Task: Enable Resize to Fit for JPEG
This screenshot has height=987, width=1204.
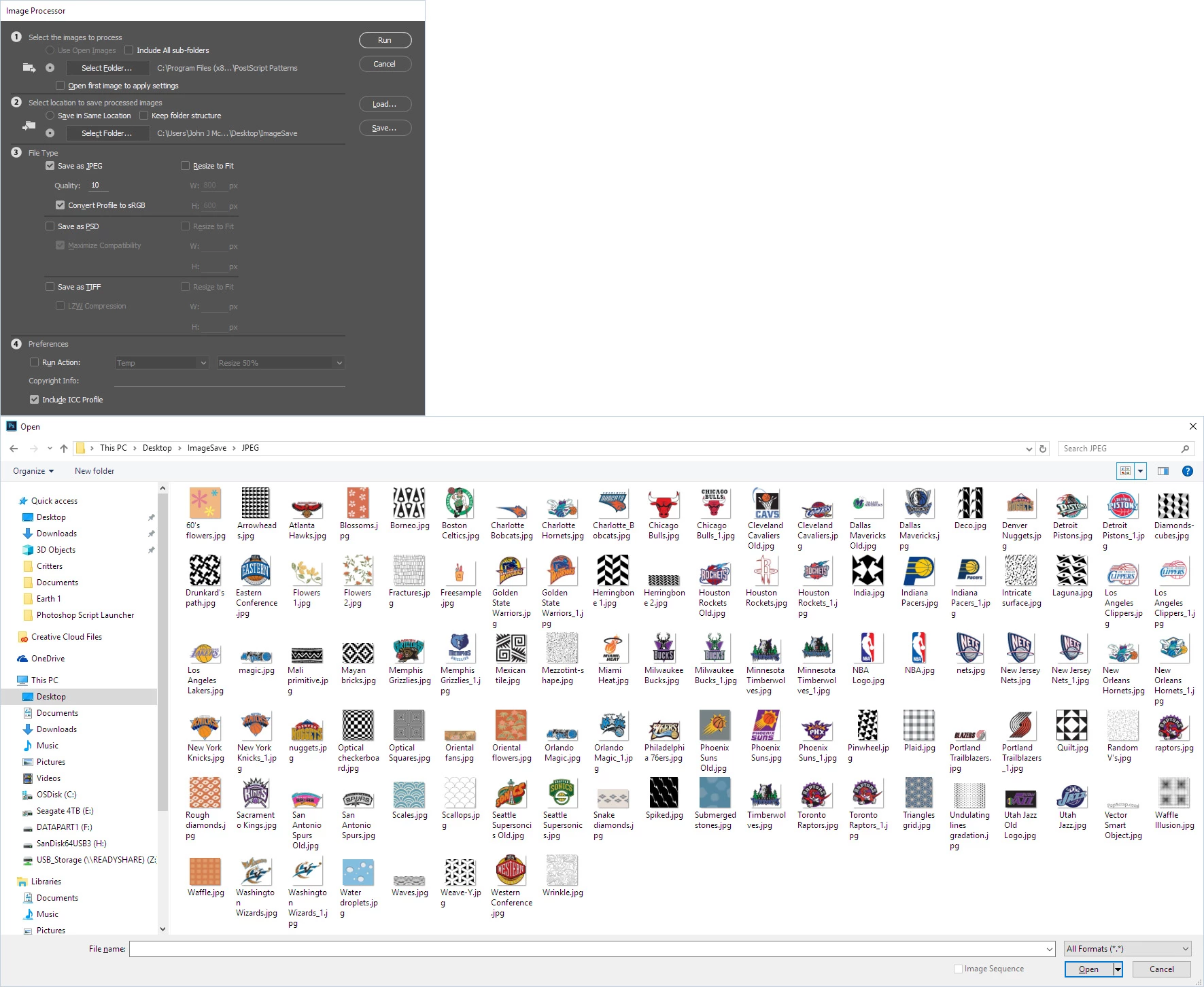Action: (185, 166)
